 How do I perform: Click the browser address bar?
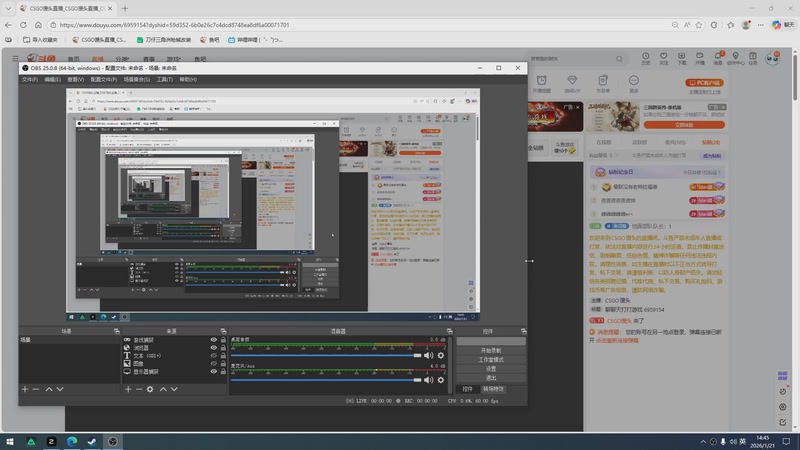point(357,25)
